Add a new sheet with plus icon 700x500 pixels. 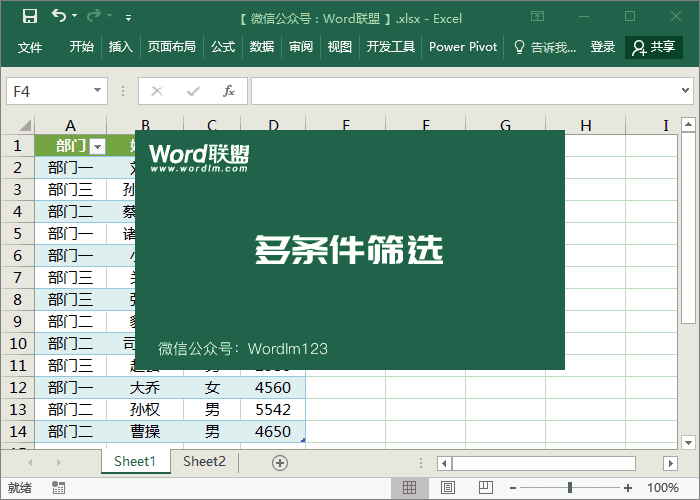click(280, 462)
